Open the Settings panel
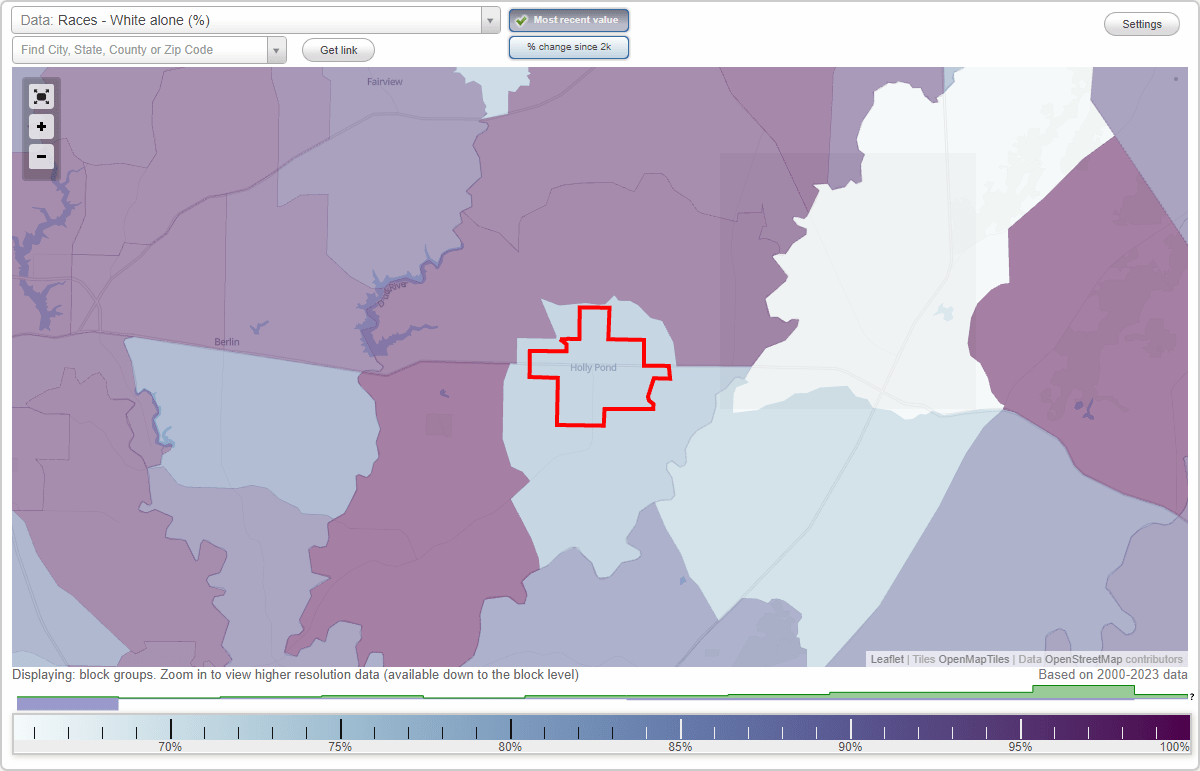1200x771 pixels. pyautogui.click(x=1141, y=23)
